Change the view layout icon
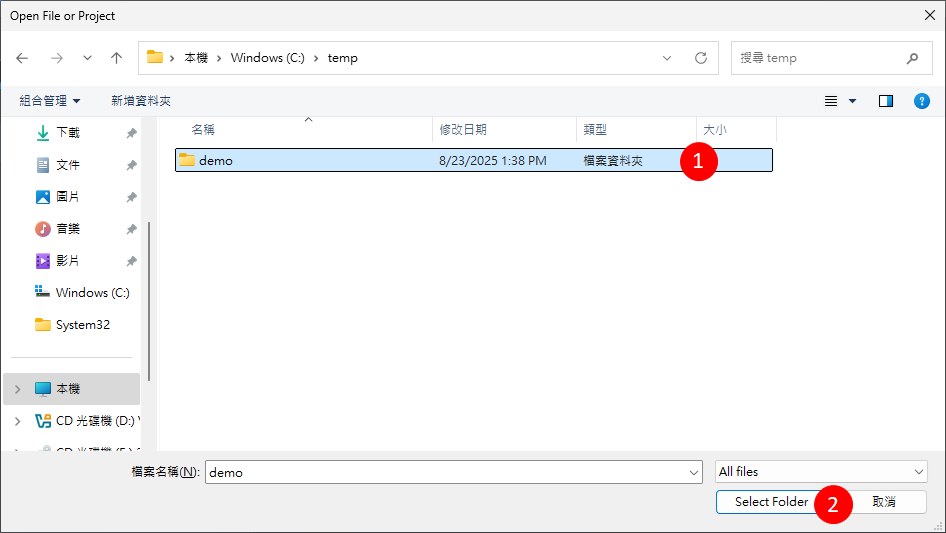 tap(831, 101)
